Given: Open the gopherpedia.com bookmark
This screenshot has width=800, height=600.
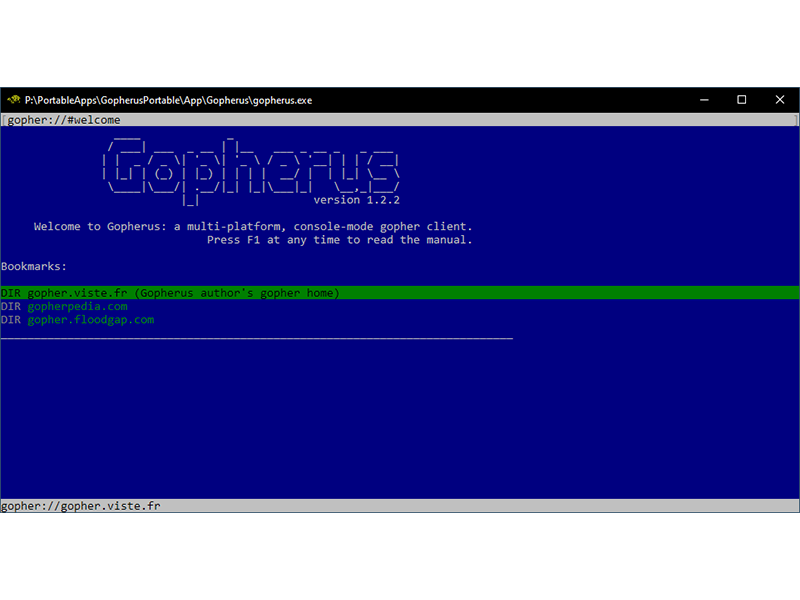Looking at the screenshot, I should [x=77, y=306].
